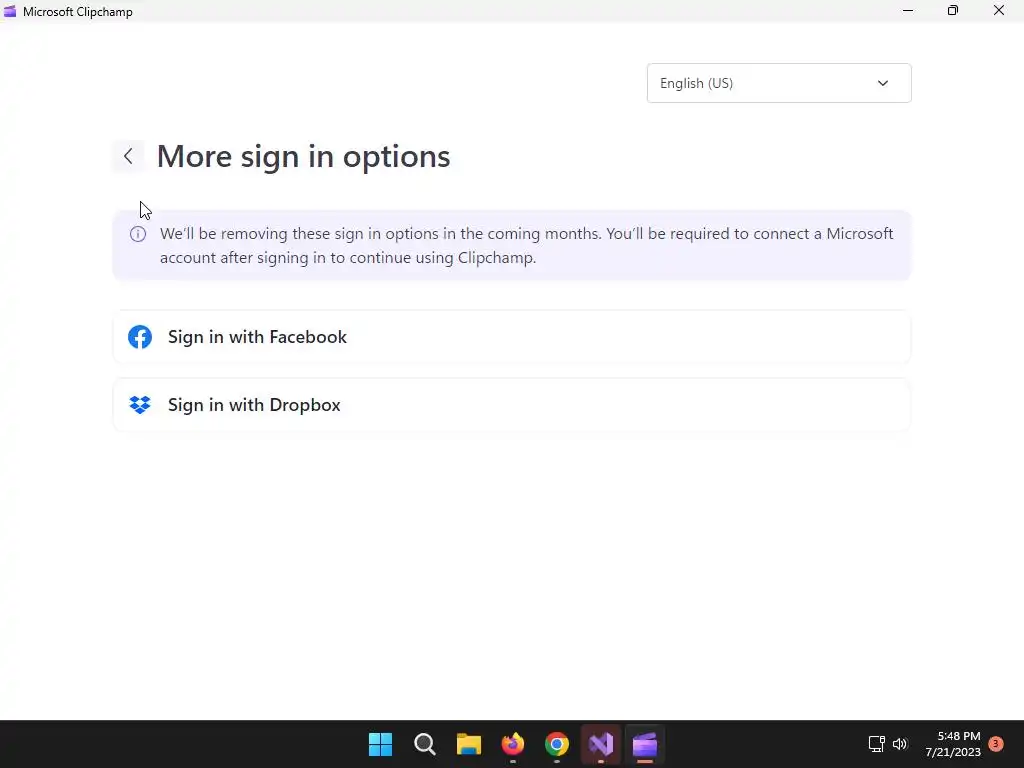This screenshot has width=1024, height=768.
Task: Choose Sign in with Dropbox
Action: tap(511, 405)
